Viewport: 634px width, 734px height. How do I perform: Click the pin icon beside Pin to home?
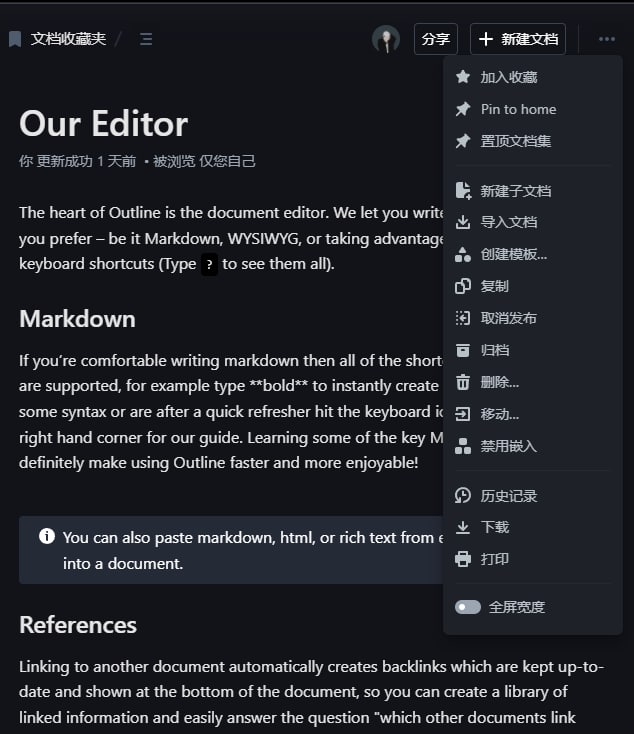point(462,109)
